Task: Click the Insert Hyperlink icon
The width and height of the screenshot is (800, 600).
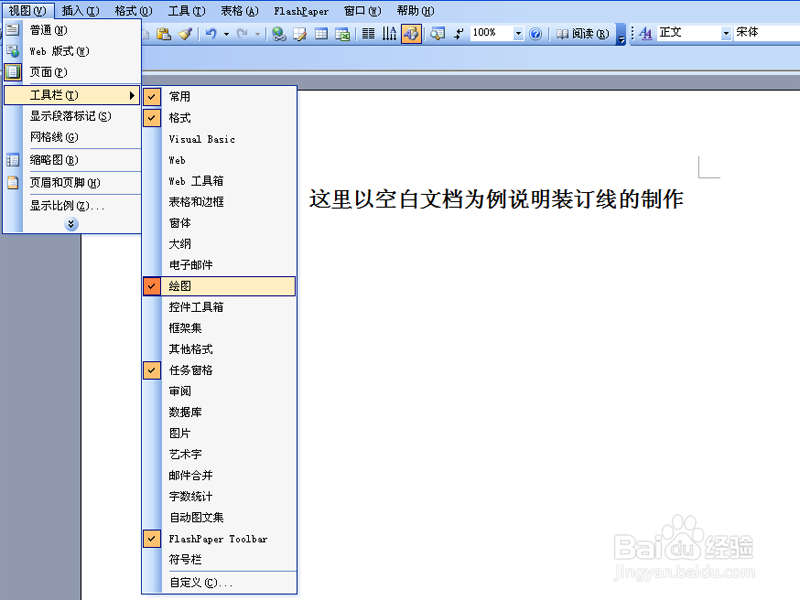Action: click(278, 32)
